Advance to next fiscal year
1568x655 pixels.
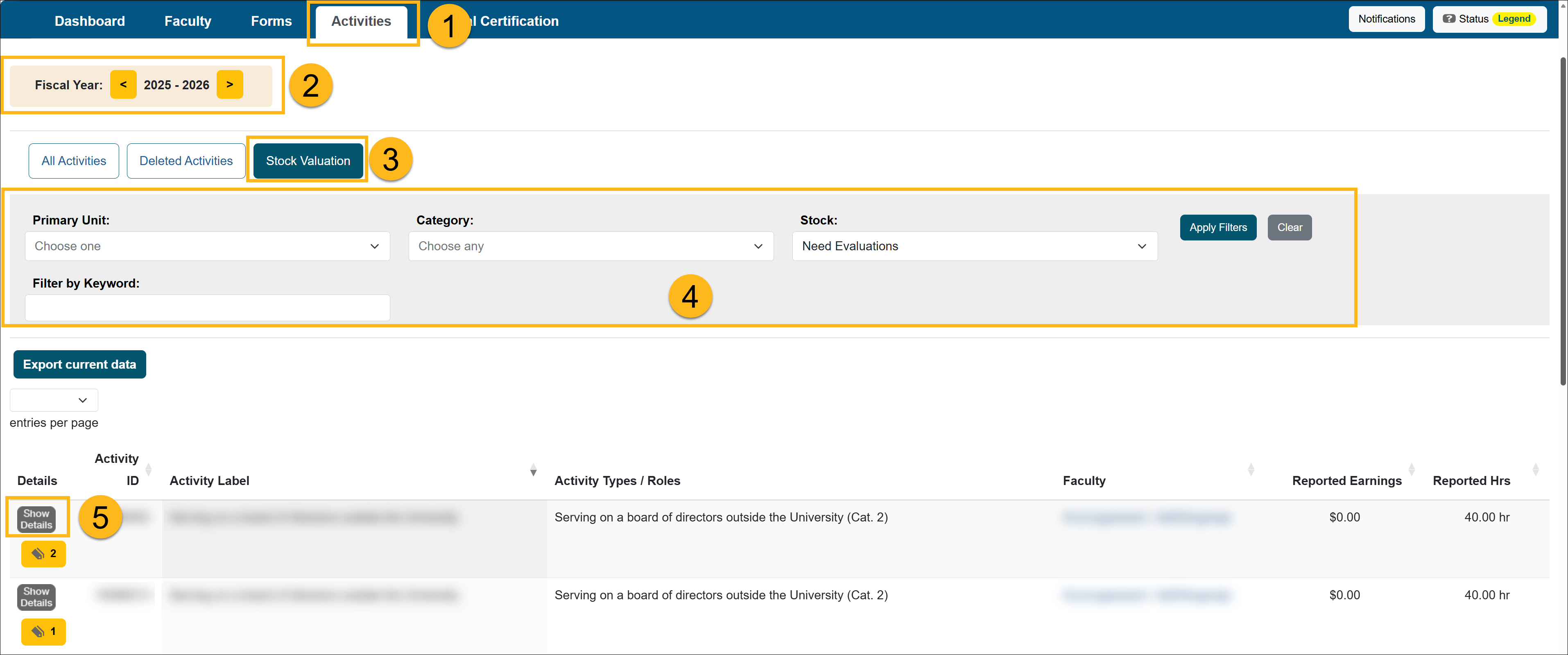229,85
